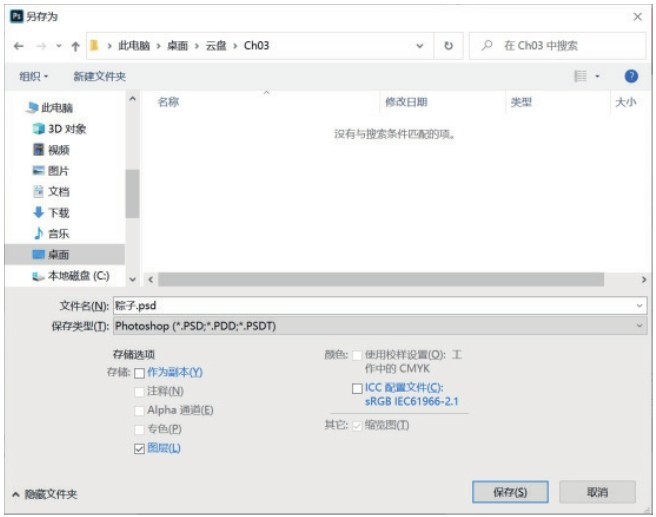Toggle 使用校样设置 checkbox
This screenshot has height=517, width=656.
[x=357, y=356]
